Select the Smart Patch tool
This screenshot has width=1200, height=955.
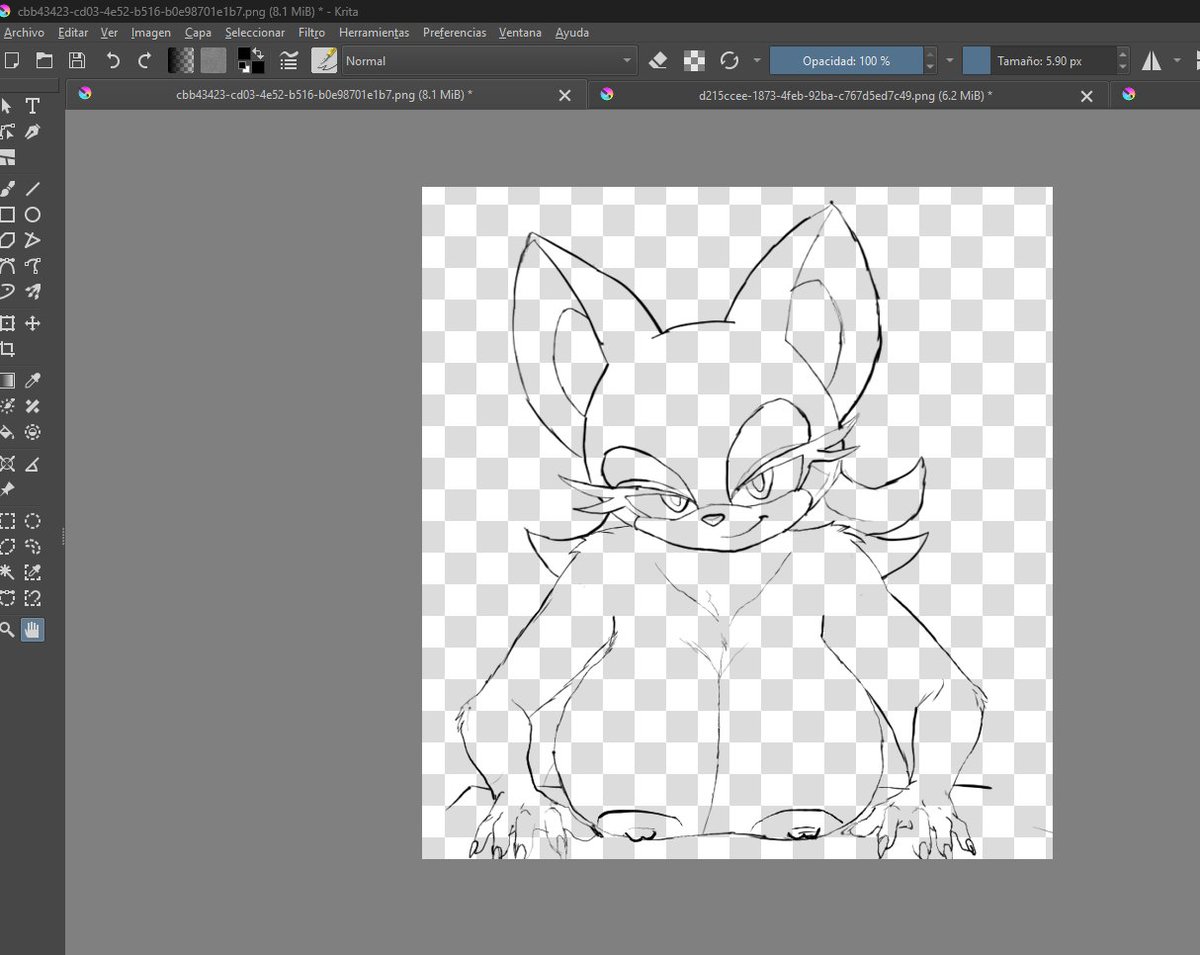(33, 406)
